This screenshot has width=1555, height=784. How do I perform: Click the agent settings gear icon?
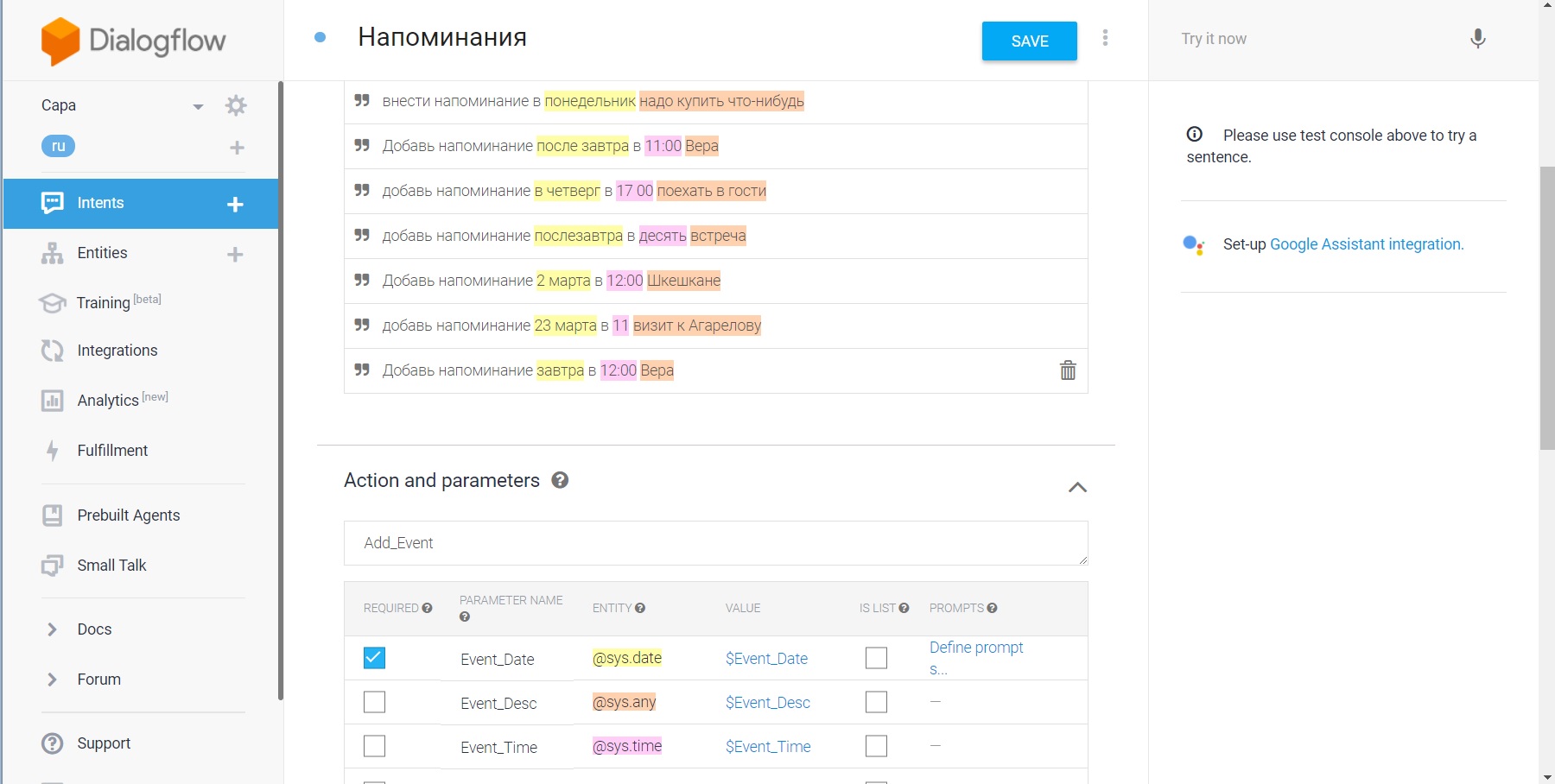[x=236, y=105]
